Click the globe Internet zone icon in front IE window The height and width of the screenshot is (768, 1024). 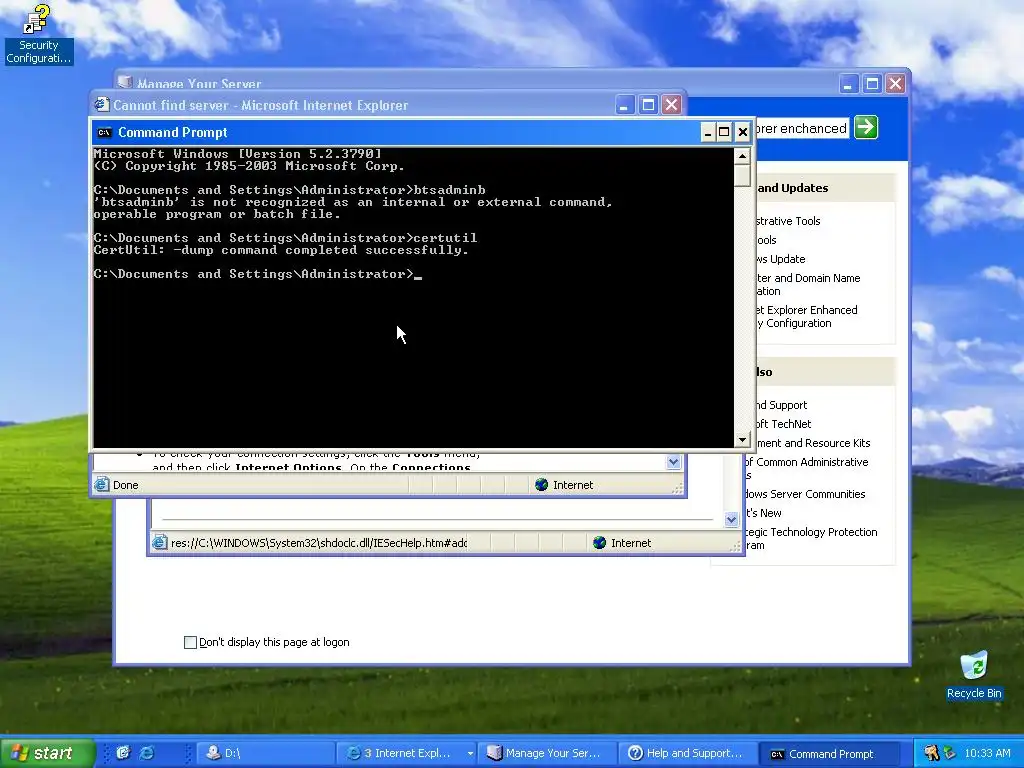[x=541, y=485]
